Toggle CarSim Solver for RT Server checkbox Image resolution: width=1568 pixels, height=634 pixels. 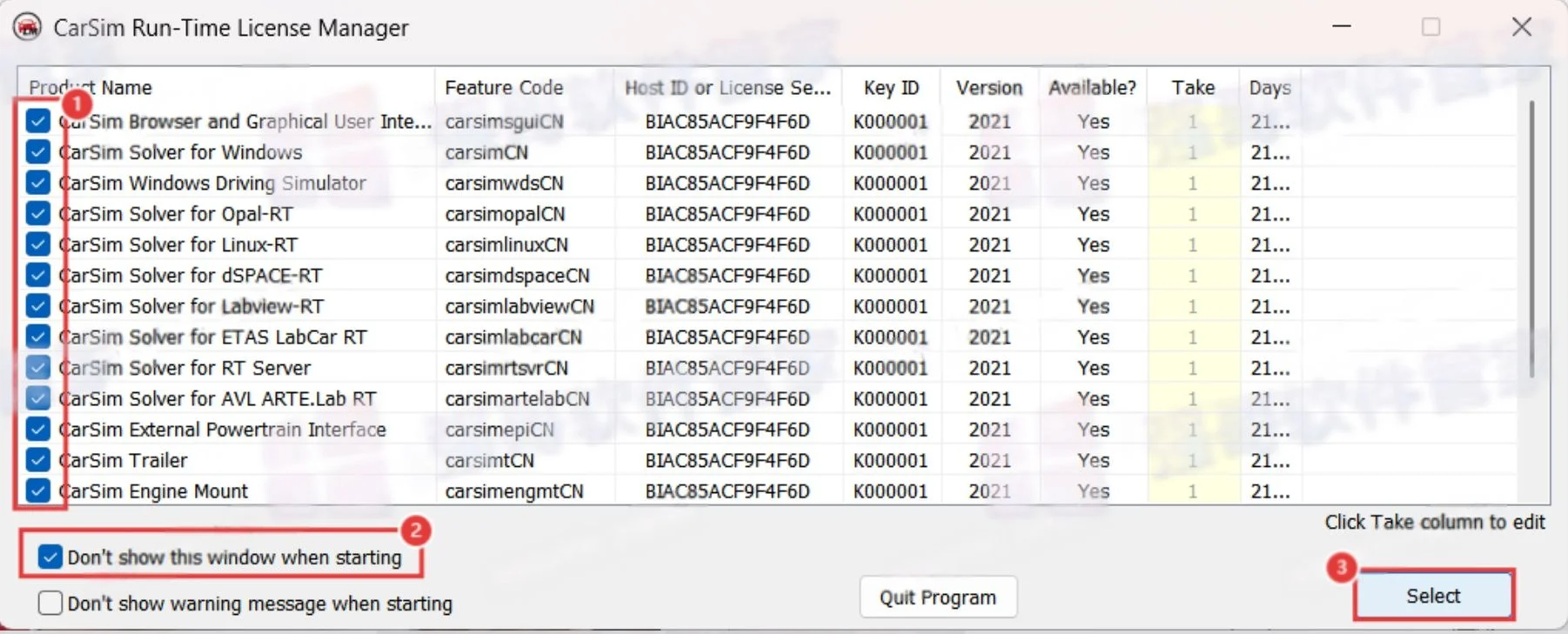37,368
